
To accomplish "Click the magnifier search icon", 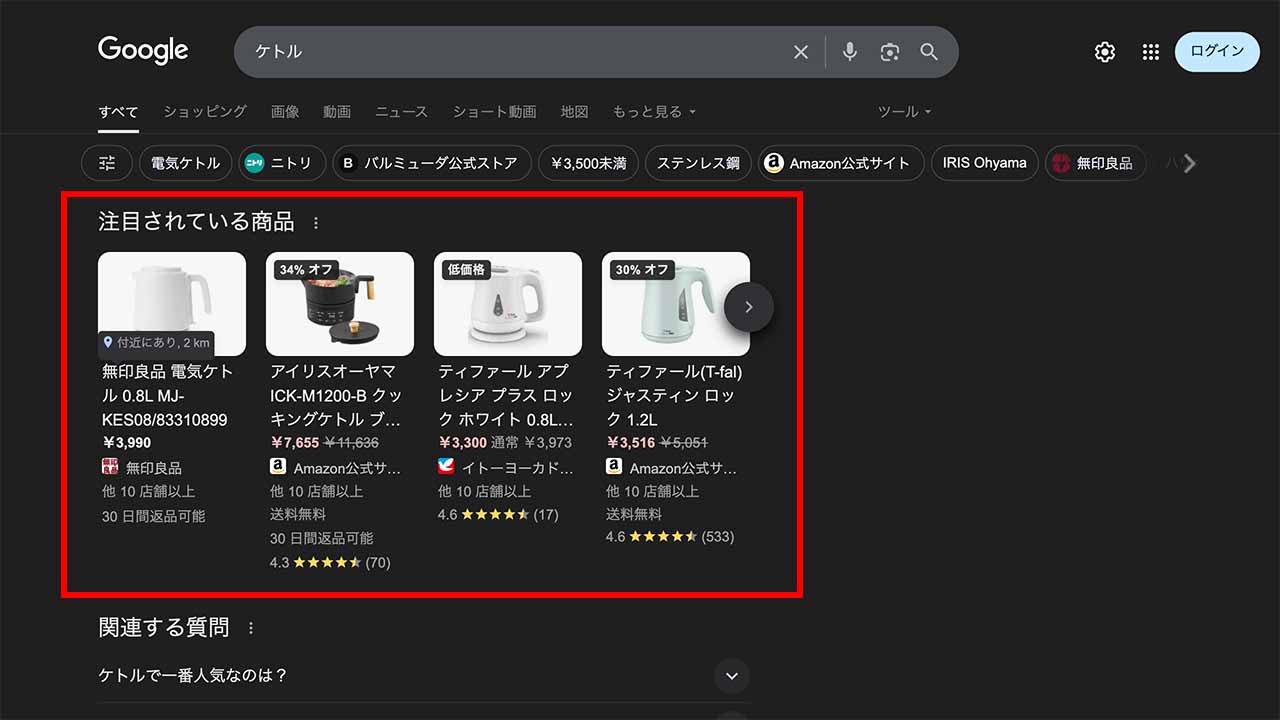I will click(x=929, y=52).
